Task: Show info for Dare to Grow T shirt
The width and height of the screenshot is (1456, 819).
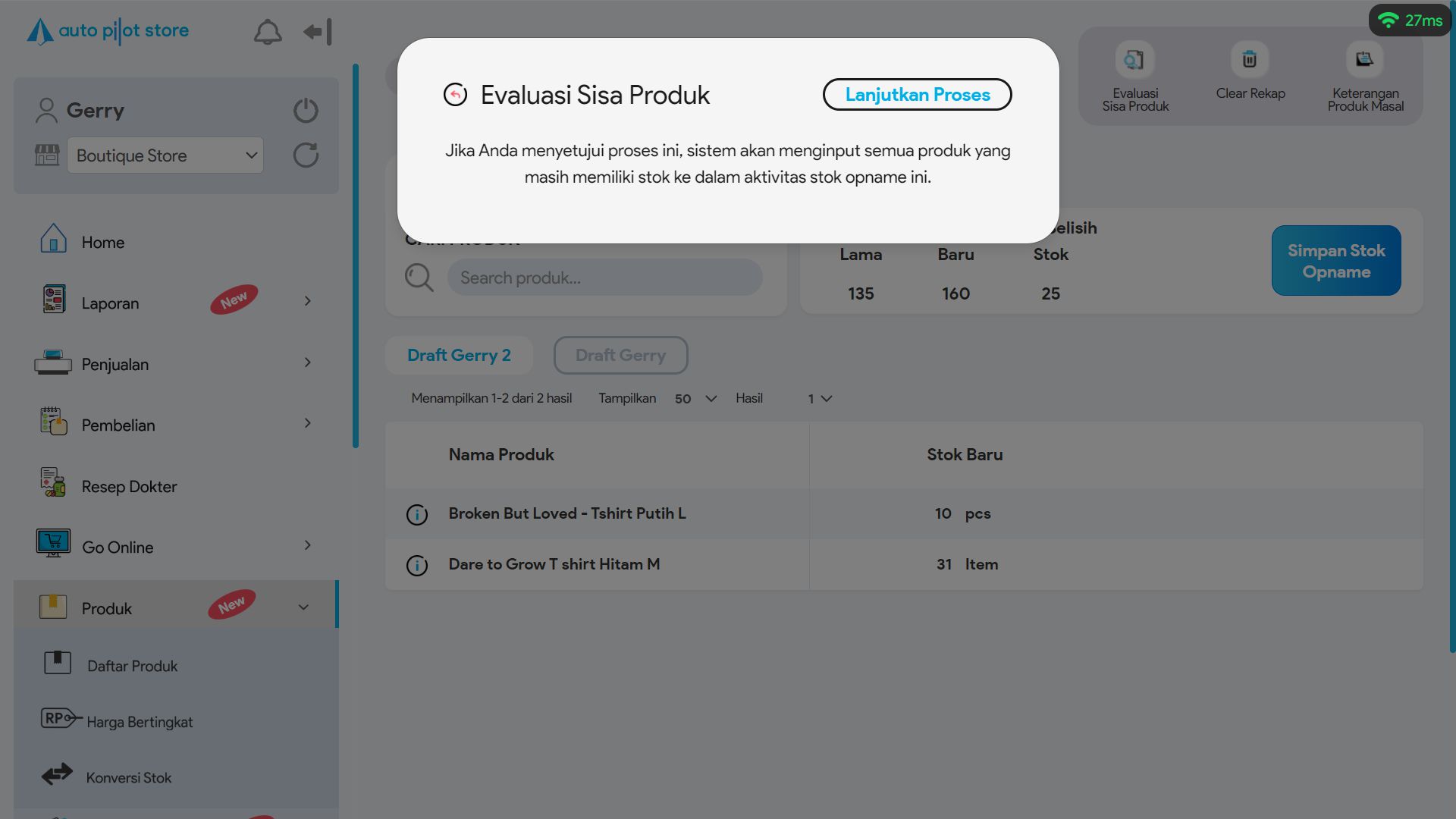Action: tap(417, 566)
